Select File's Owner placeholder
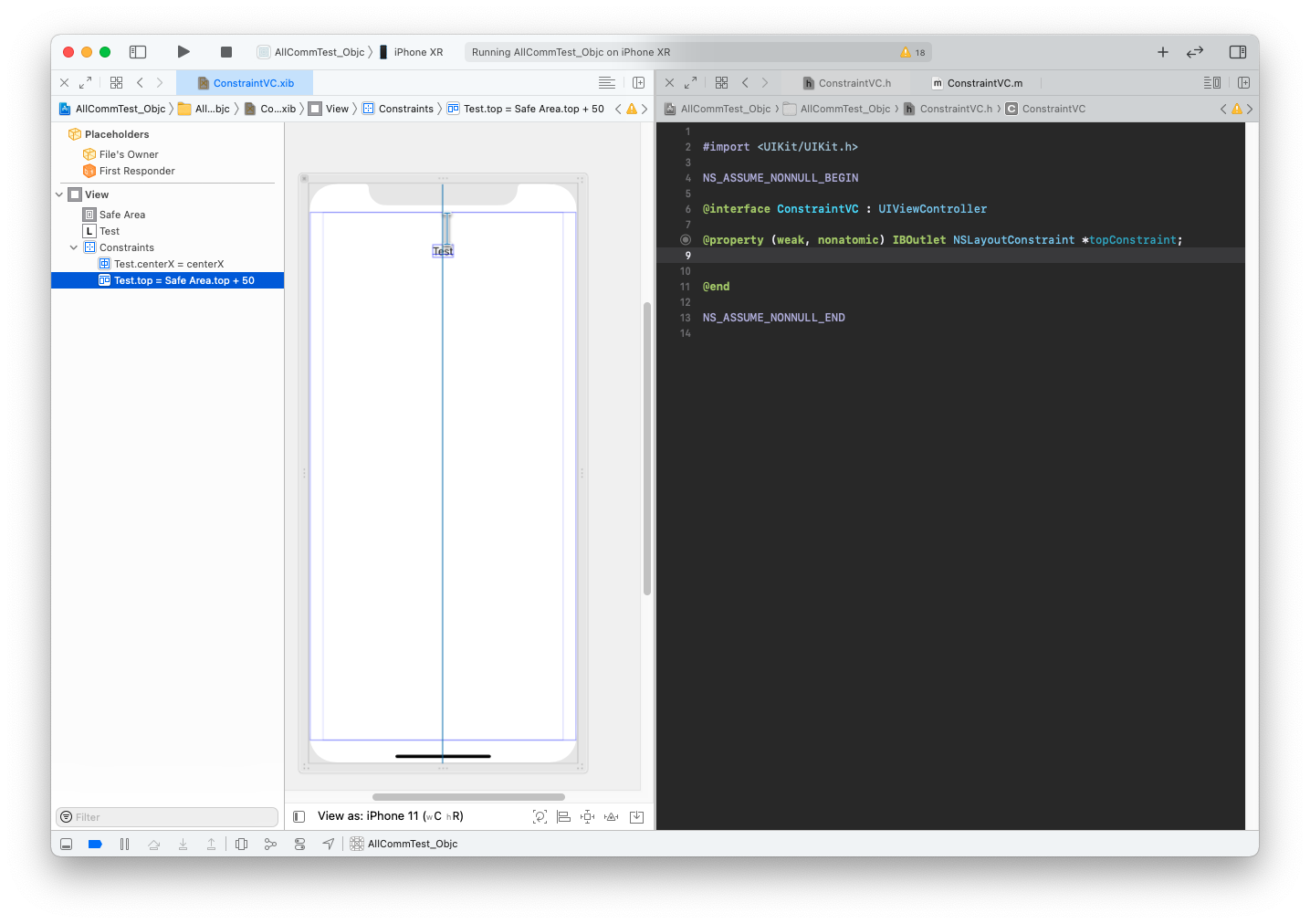The width and height of the screenshot is (1310, 924). [121, 154]
